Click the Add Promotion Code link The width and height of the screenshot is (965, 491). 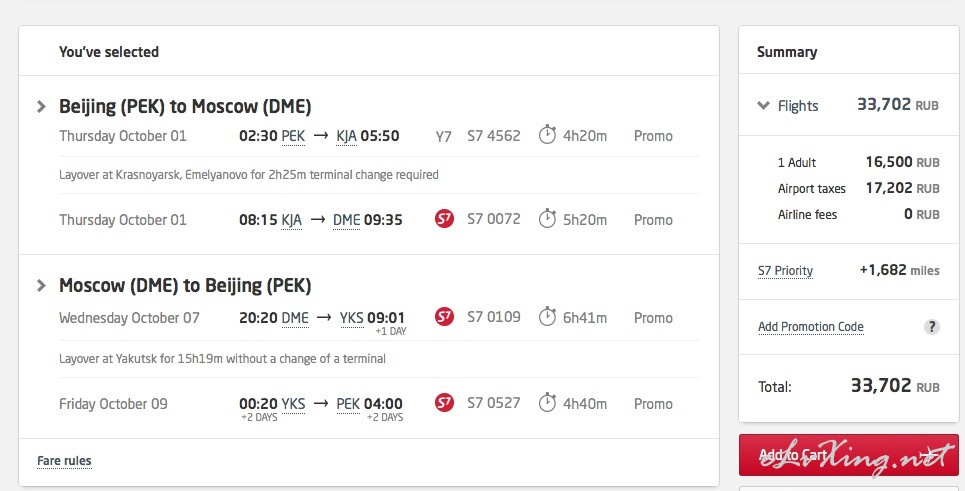pyautogui.click(x=811, y=327)
